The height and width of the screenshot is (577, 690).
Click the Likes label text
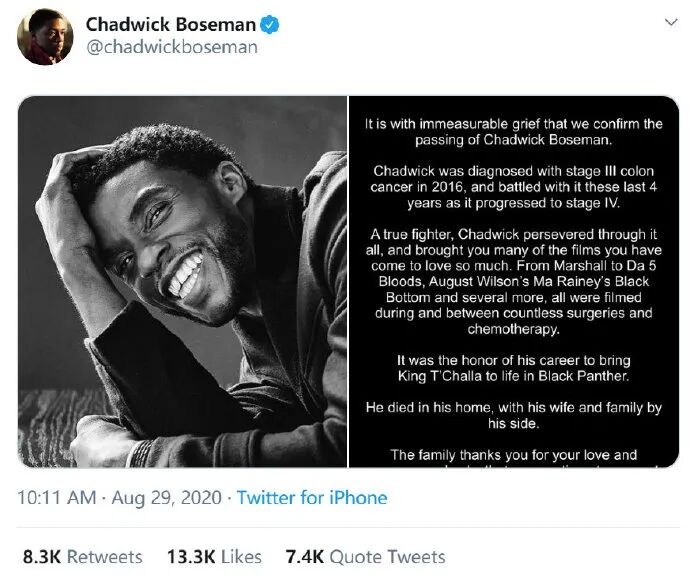coord(241,557)
